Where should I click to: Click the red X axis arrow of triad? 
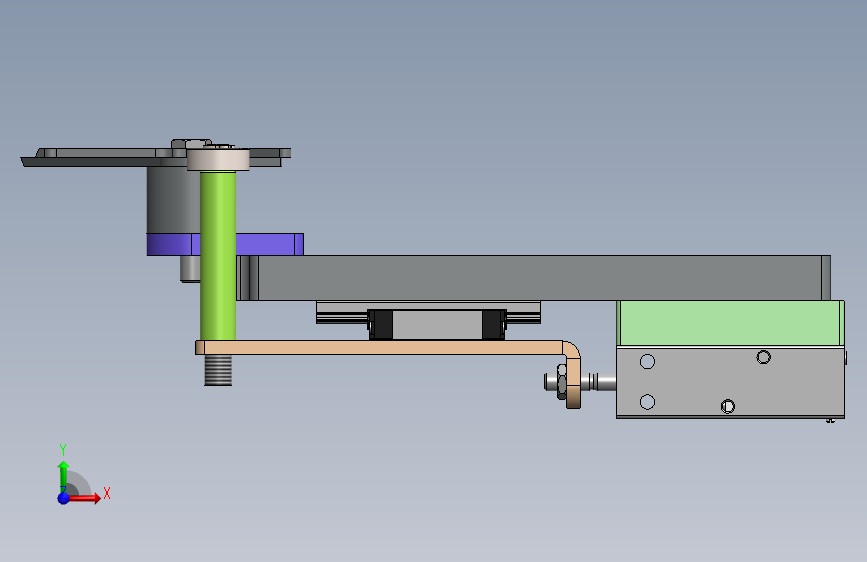pyautogui.click(x=83, y=498)
